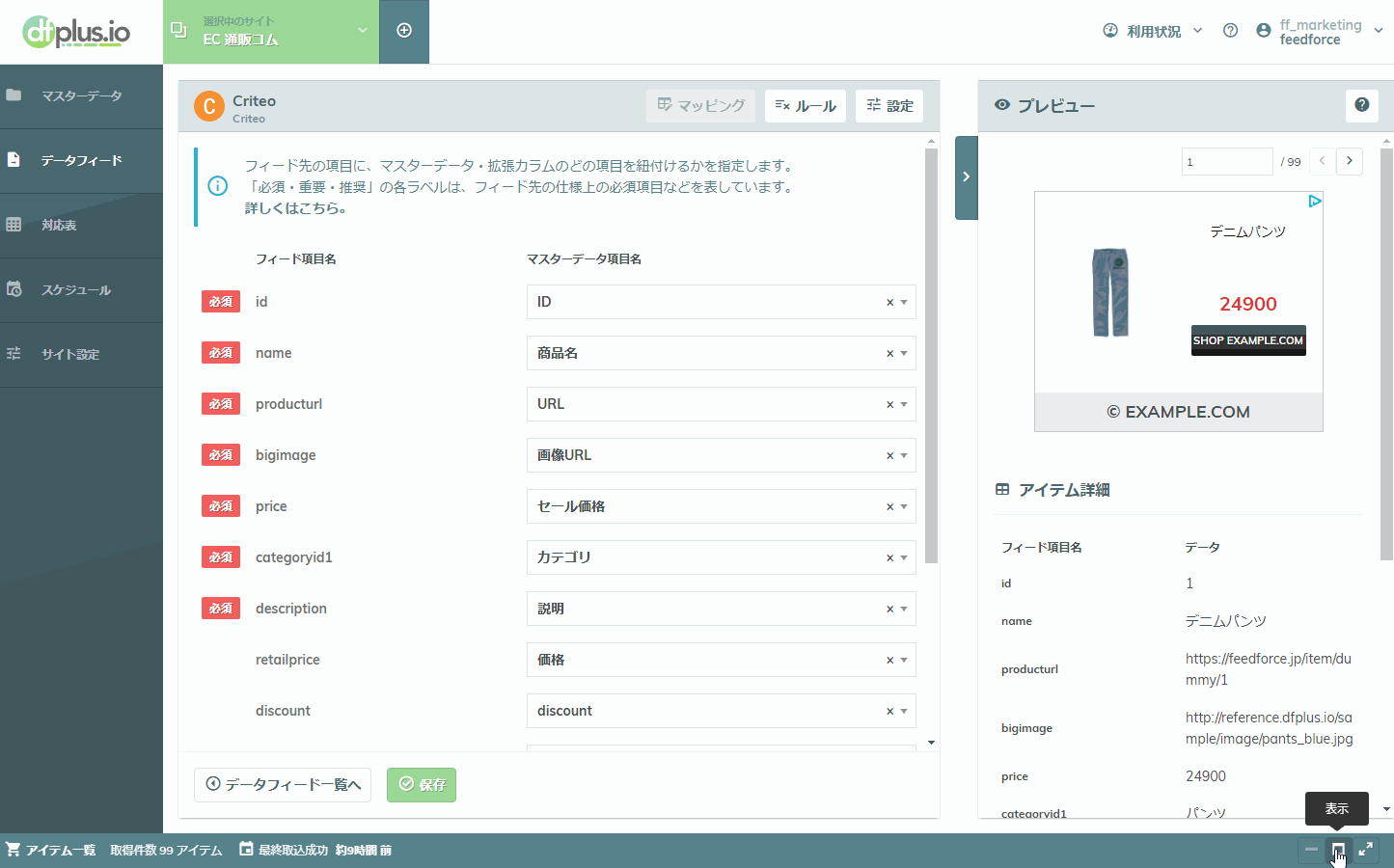This screenshot has height=868, width=1394.
Task: Clear the ID mapping with x
Action: tap(889, 303)
